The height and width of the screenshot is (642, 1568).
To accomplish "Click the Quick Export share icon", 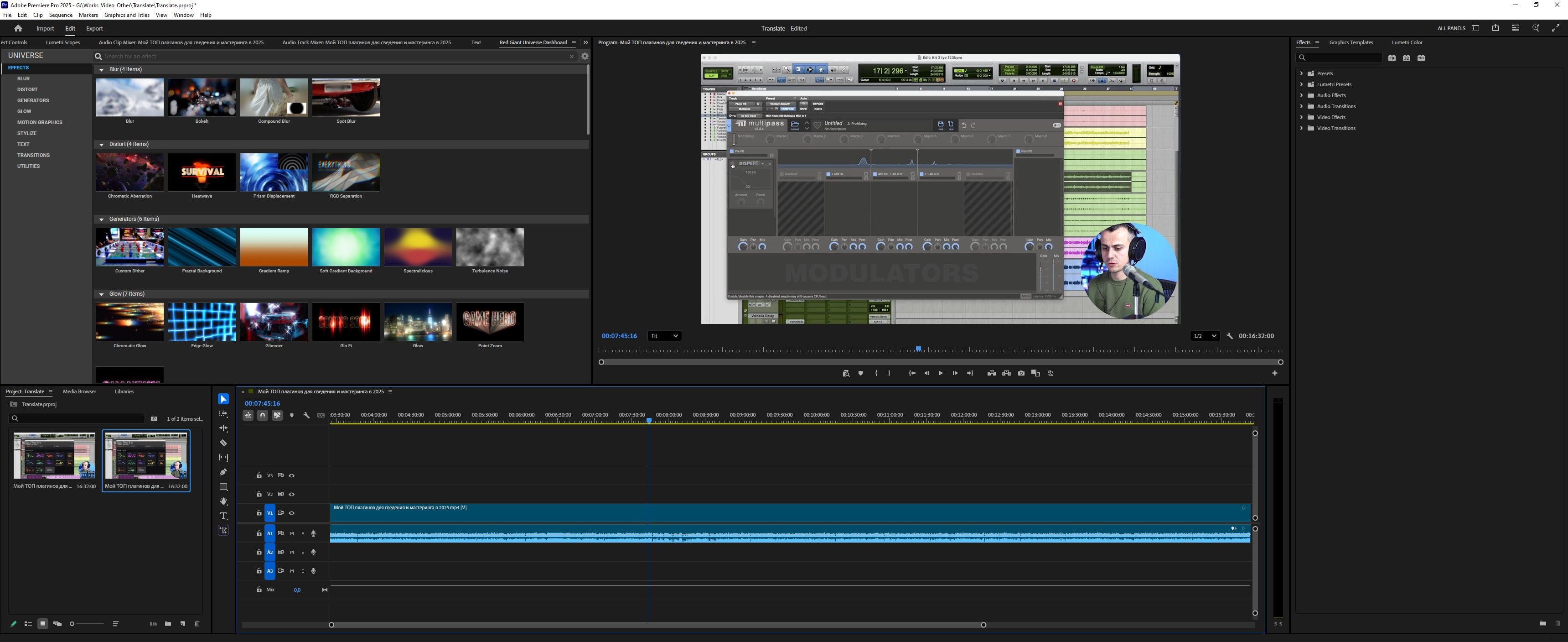I will pyautogui.click(x=1496, y=28).
